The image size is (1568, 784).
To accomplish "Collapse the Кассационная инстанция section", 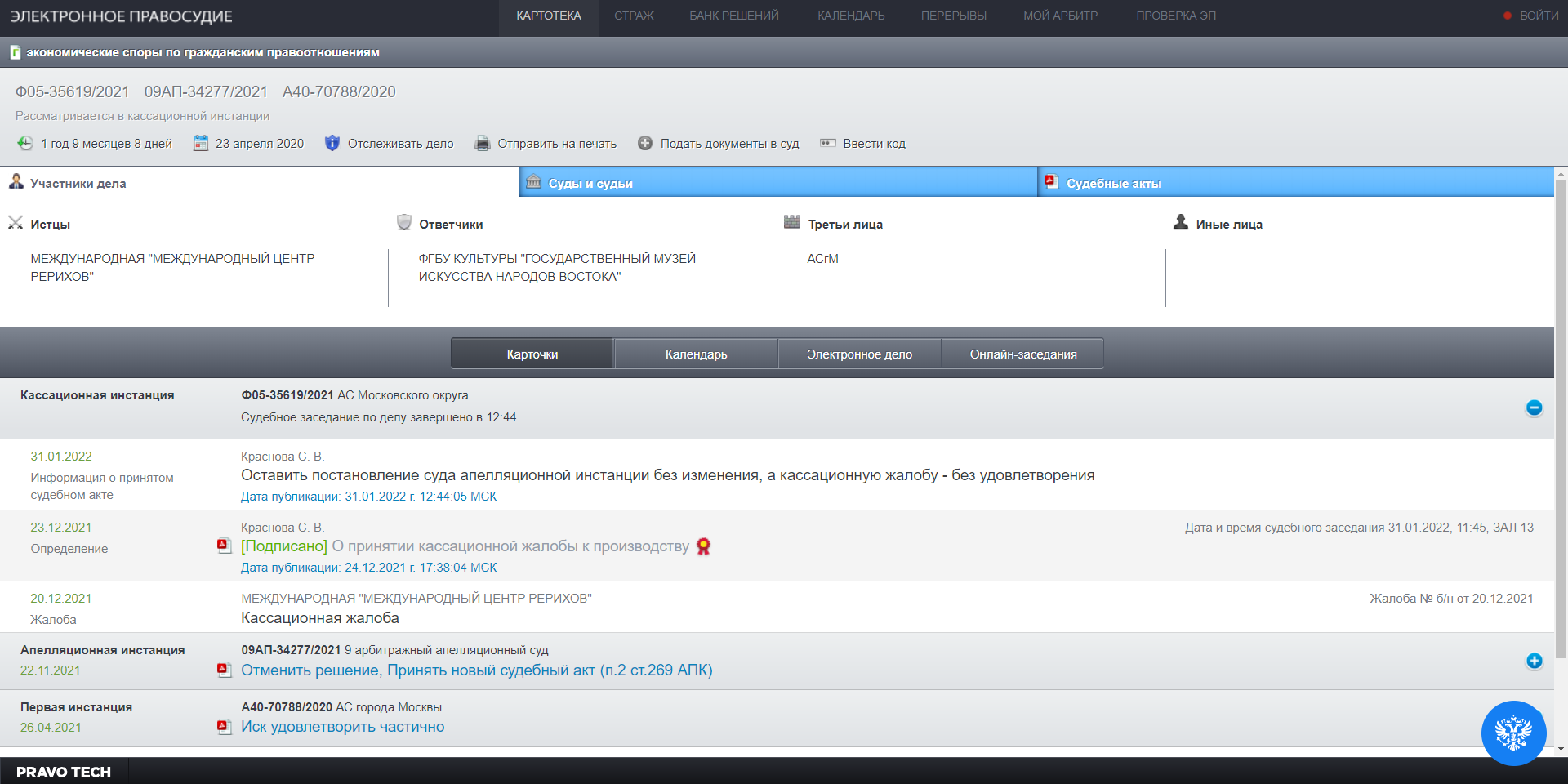I will (1534, 408).
